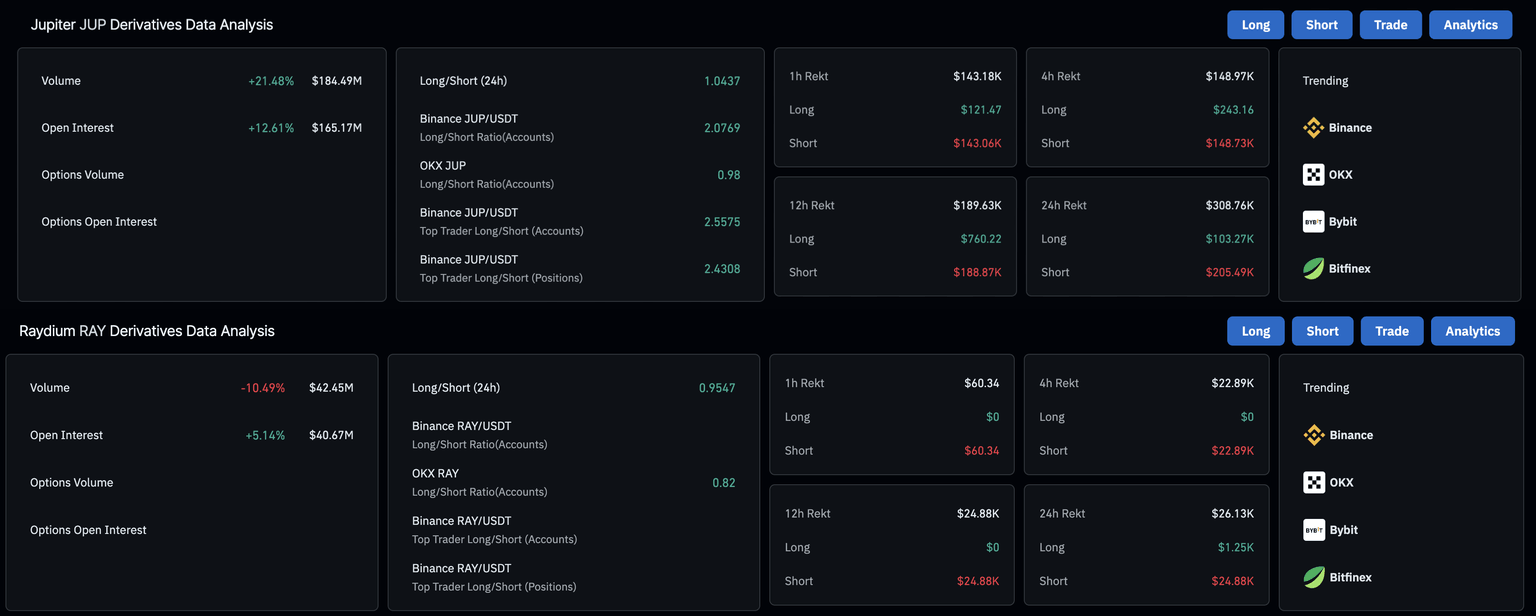Screen dimensions: 1536x616
Task: Select the OKX RAY Long/Short Ratio row
Action: pyautogui.click(x=573, y=482)
